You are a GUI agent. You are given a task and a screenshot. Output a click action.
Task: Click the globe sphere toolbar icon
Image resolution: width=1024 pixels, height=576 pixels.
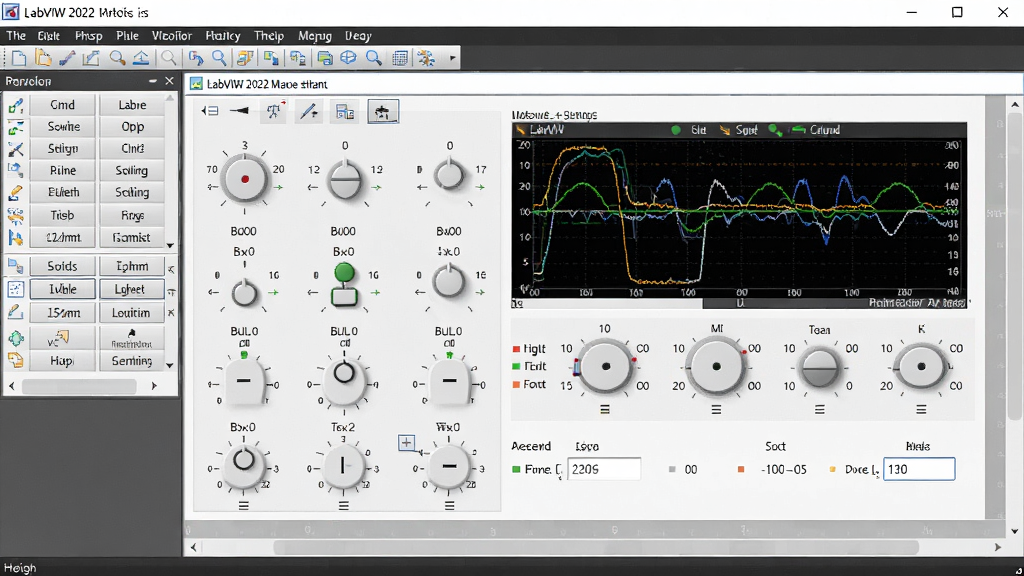[x=349, y=58]
